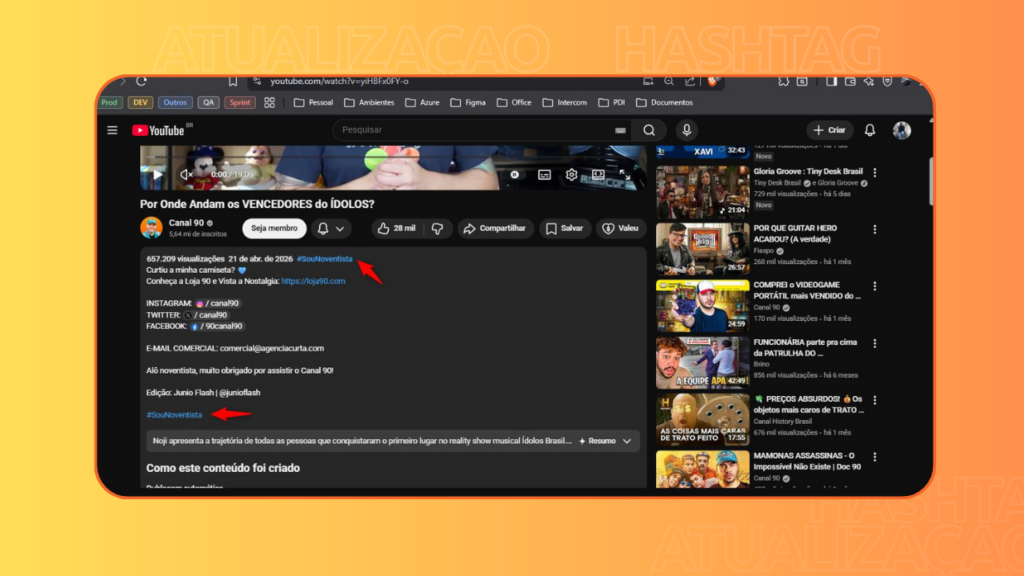
Task: Click the share page icon in address bar
Action: [690, 82]
